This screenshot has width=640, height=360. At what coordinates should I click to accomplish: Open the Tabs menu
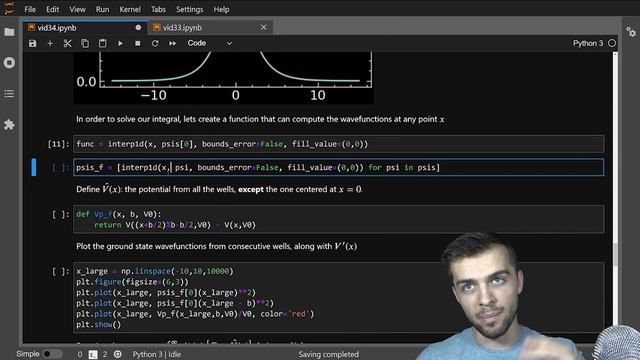158,9
